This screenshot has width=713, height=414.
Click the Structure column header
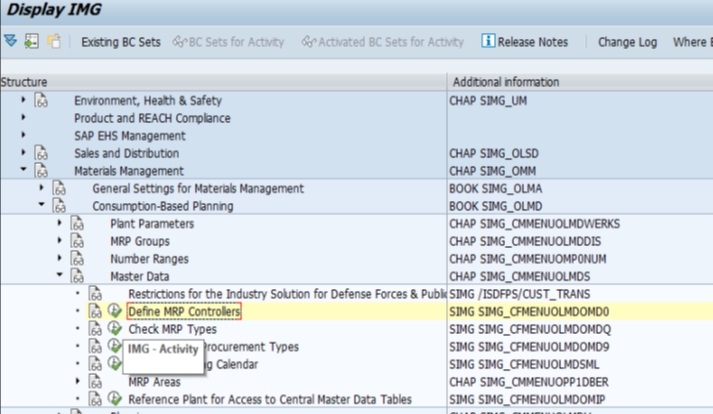[223, 82]
